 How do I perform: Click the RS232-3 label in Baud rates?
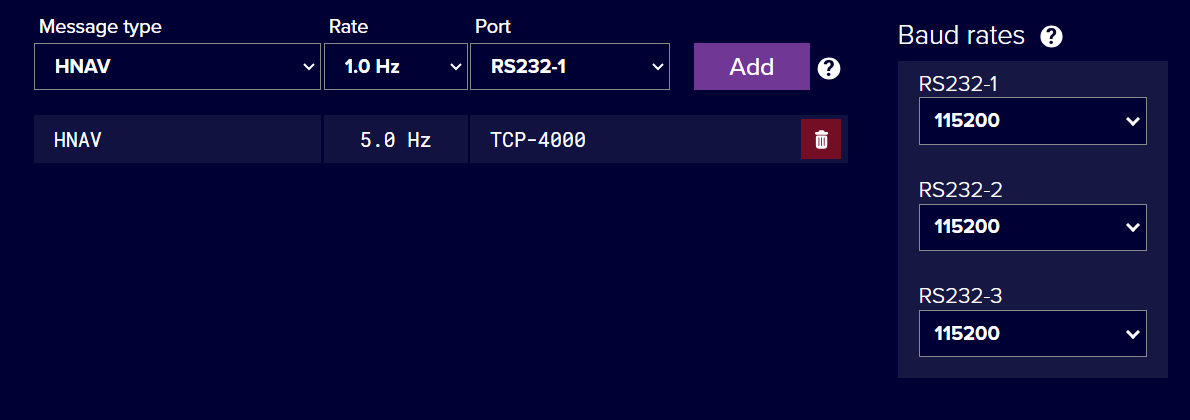pos(960,297)
